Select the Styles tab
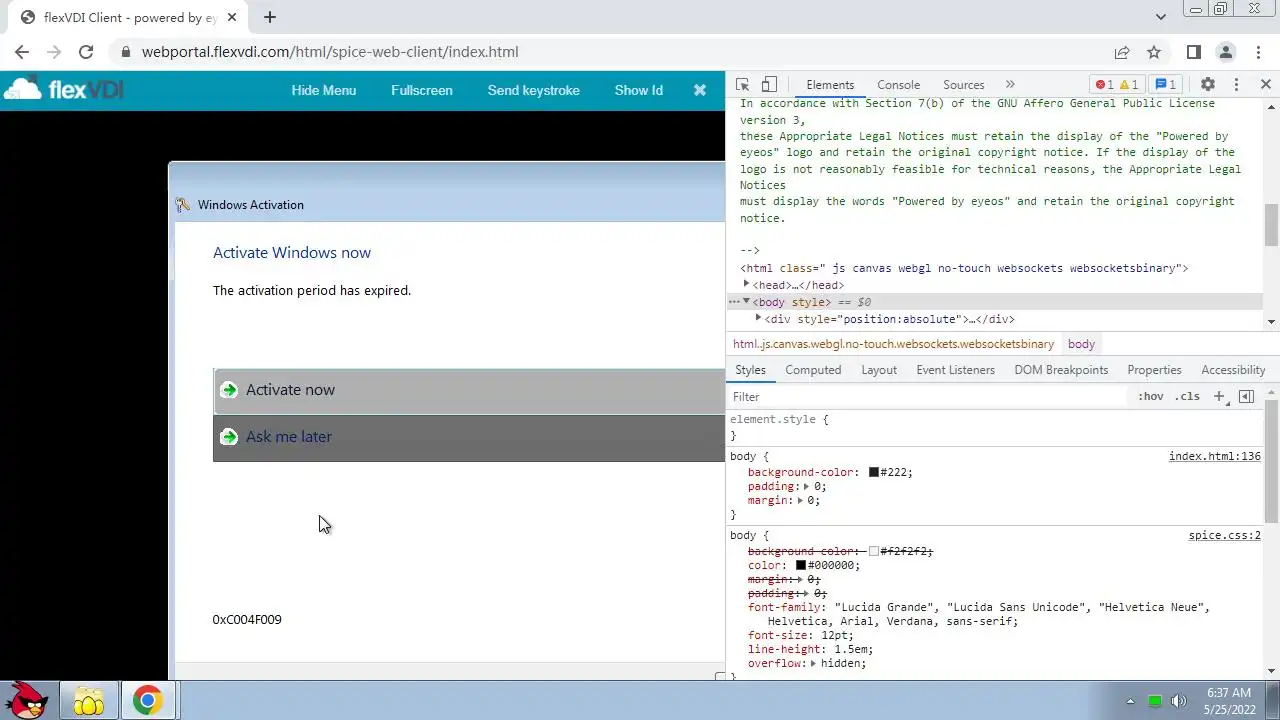Image resolution: width=1280 pixels, height=720 pixels. pos(750,370)
